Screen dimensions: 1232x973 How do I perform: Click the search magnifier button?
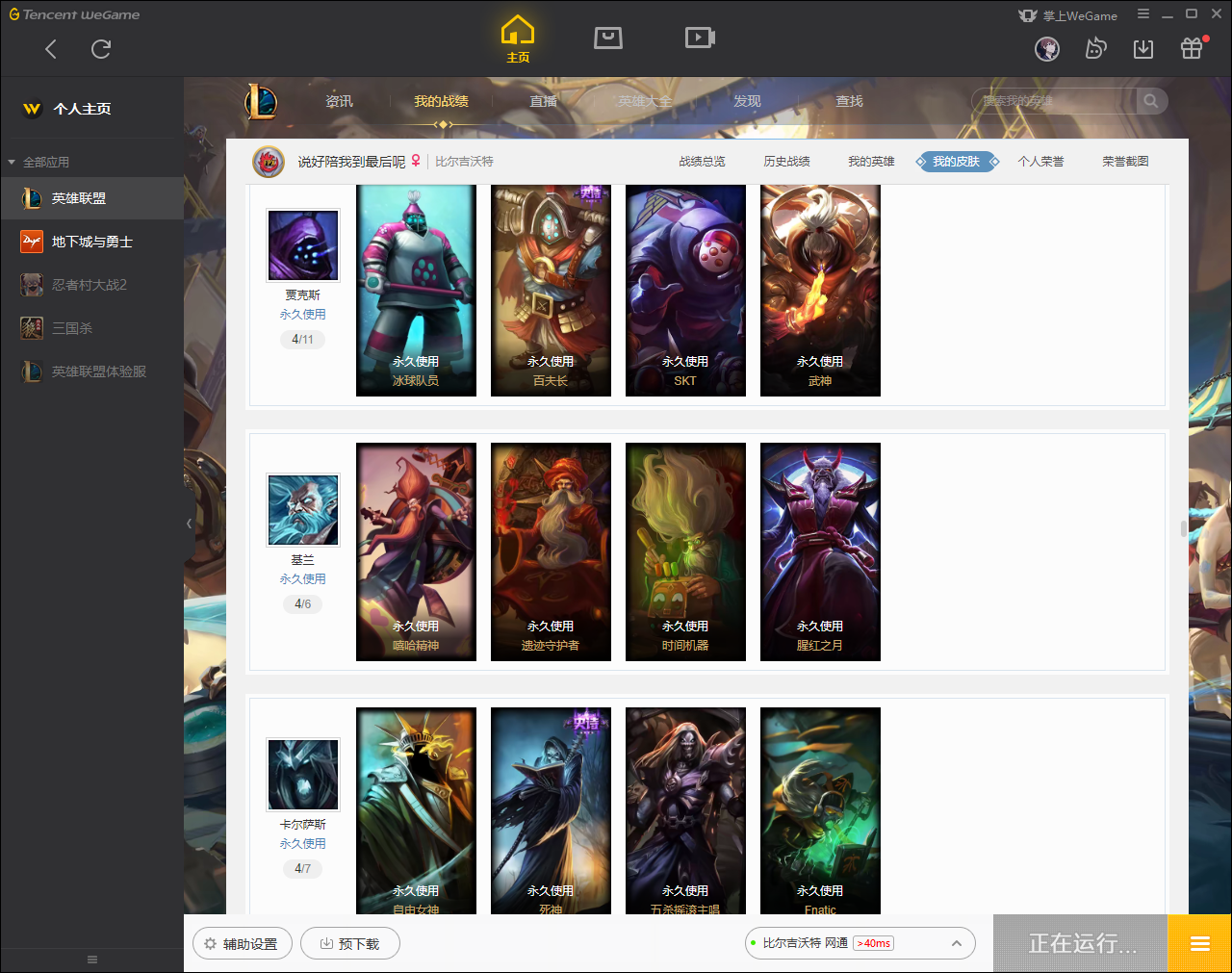click(x=1151, y=101)
